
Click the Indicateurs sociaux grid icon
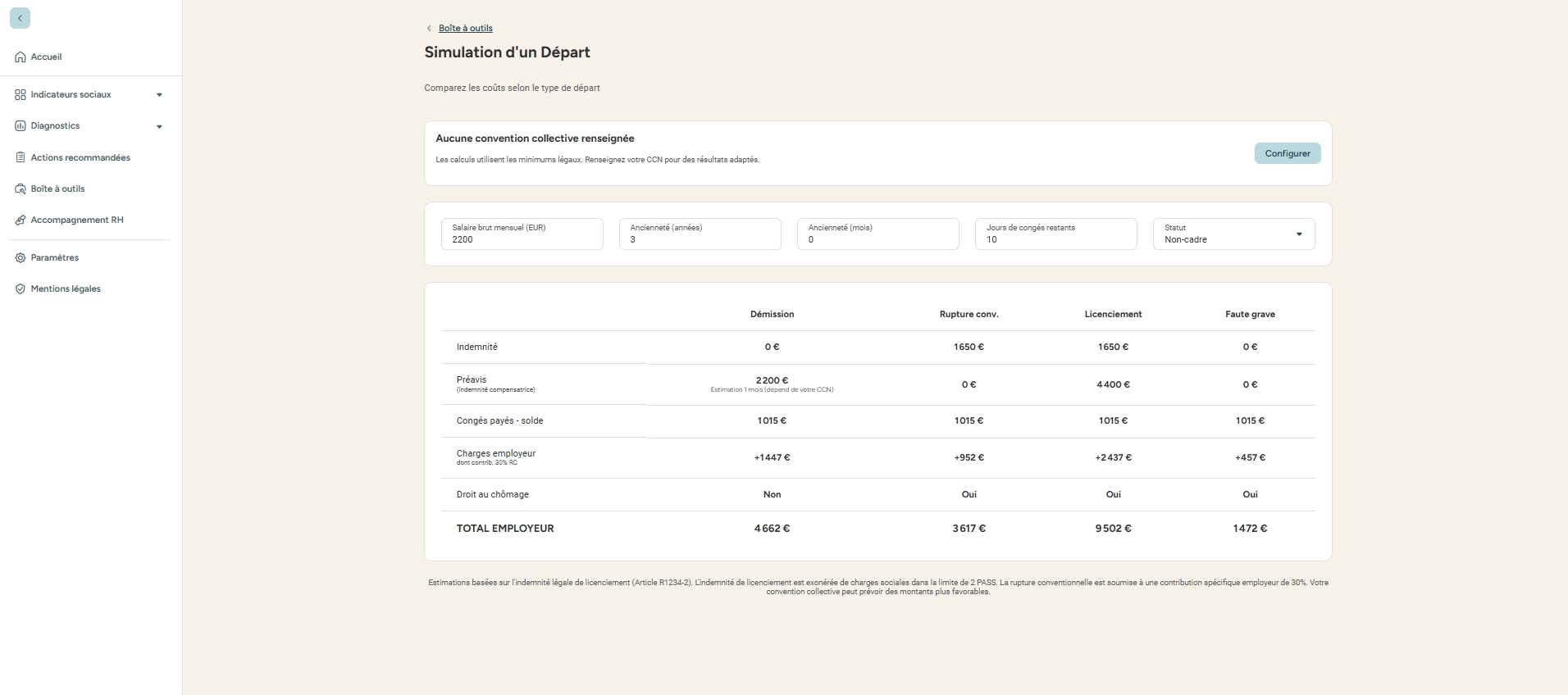pos(21,95)
